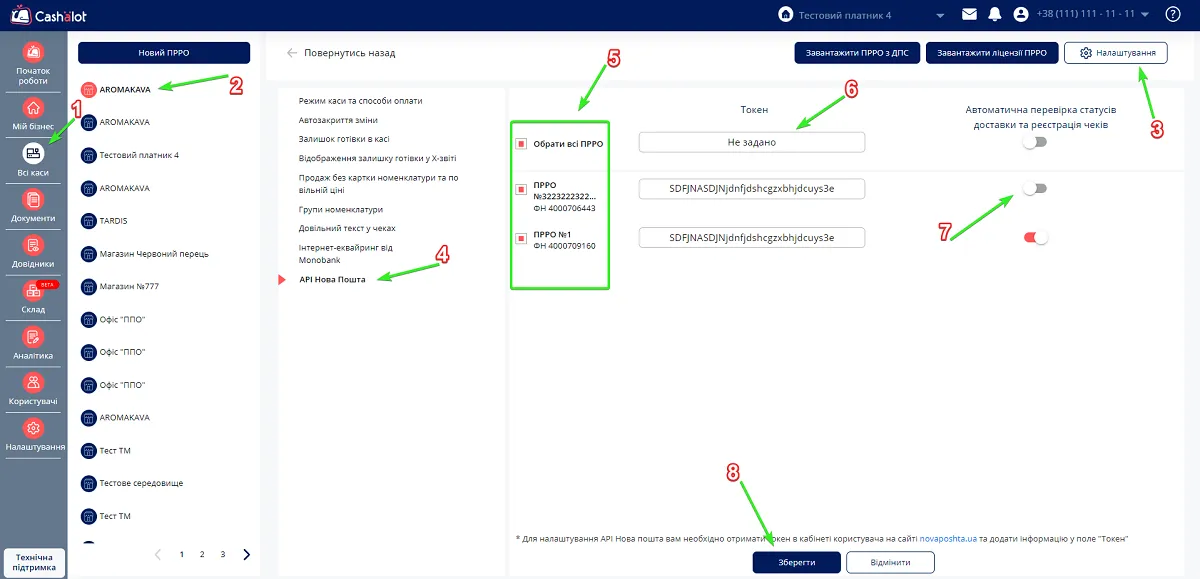This screenshot has width=1200, height=579.
Task: Enable the auto-check toggle for all ПРРО
Action: pyautogui.click(x=1035, y=142)
